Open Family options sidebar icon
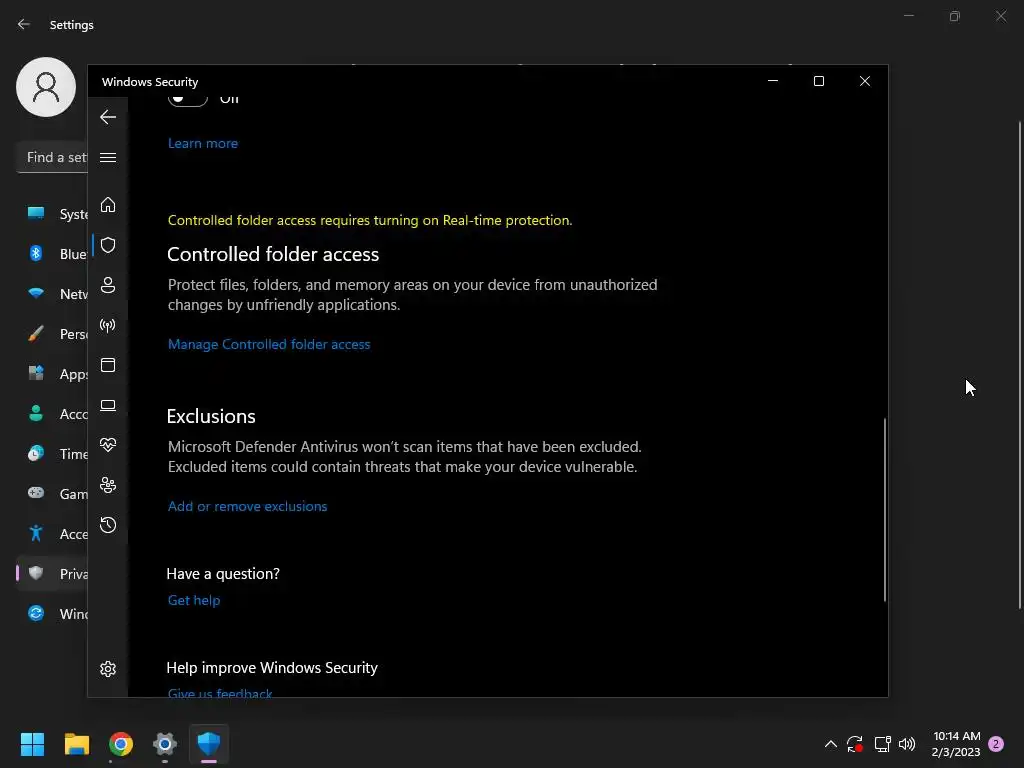The width and height of the screenshot is (1024, 768). (108, 485)
